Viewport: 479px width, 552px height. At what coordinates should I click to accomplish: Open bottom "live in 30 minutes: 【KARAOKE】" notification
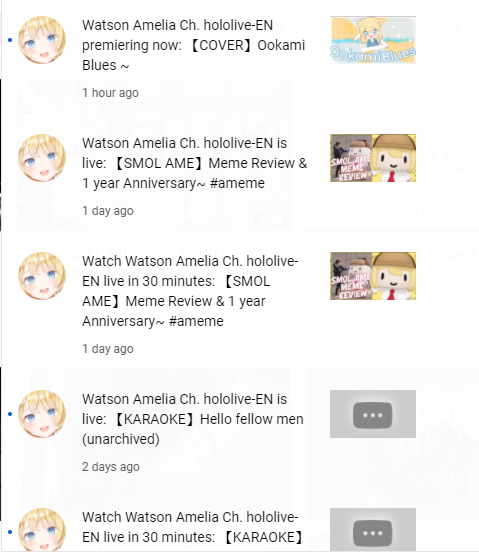pos(192,527)
